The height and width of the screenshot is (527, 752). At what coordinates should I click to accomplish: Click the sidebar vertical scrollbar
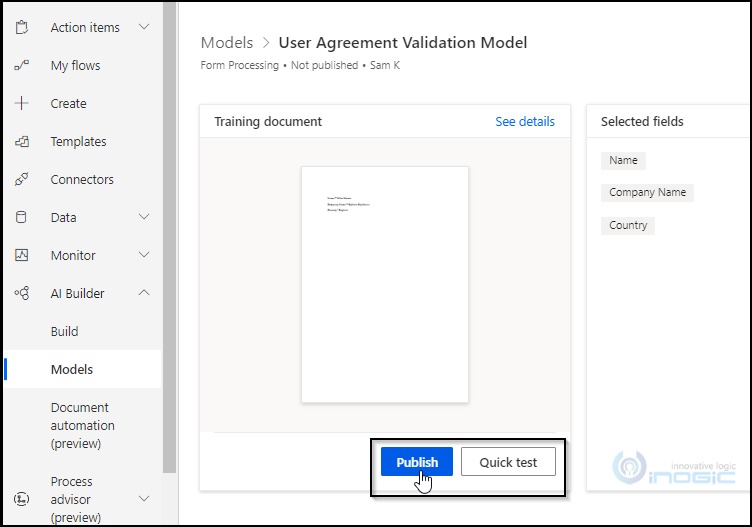[x=169, y=237]
